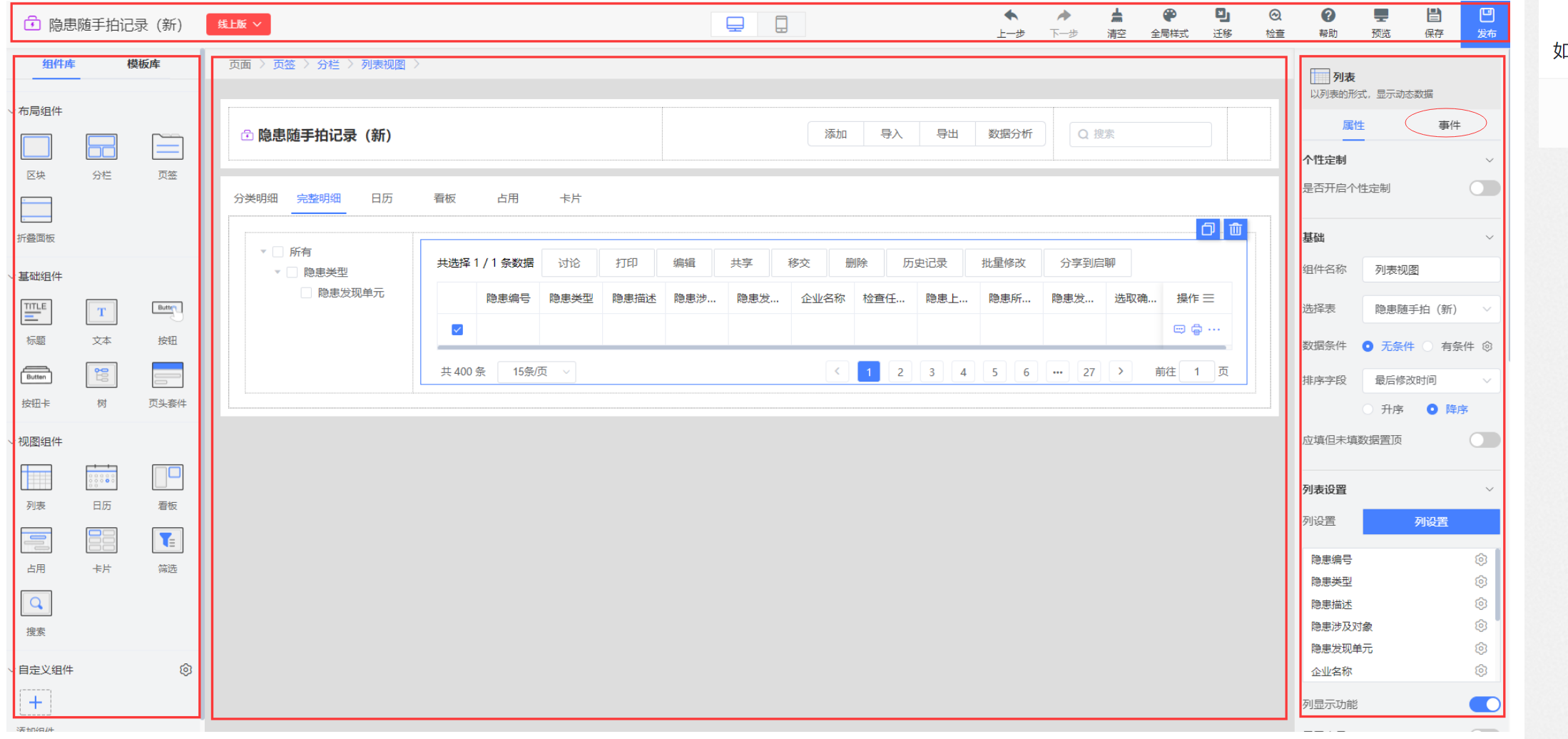This screenshot has width=1568, height=739.
Task: Click the blue 列设置 button
Action: click(x=1430, y=521)
